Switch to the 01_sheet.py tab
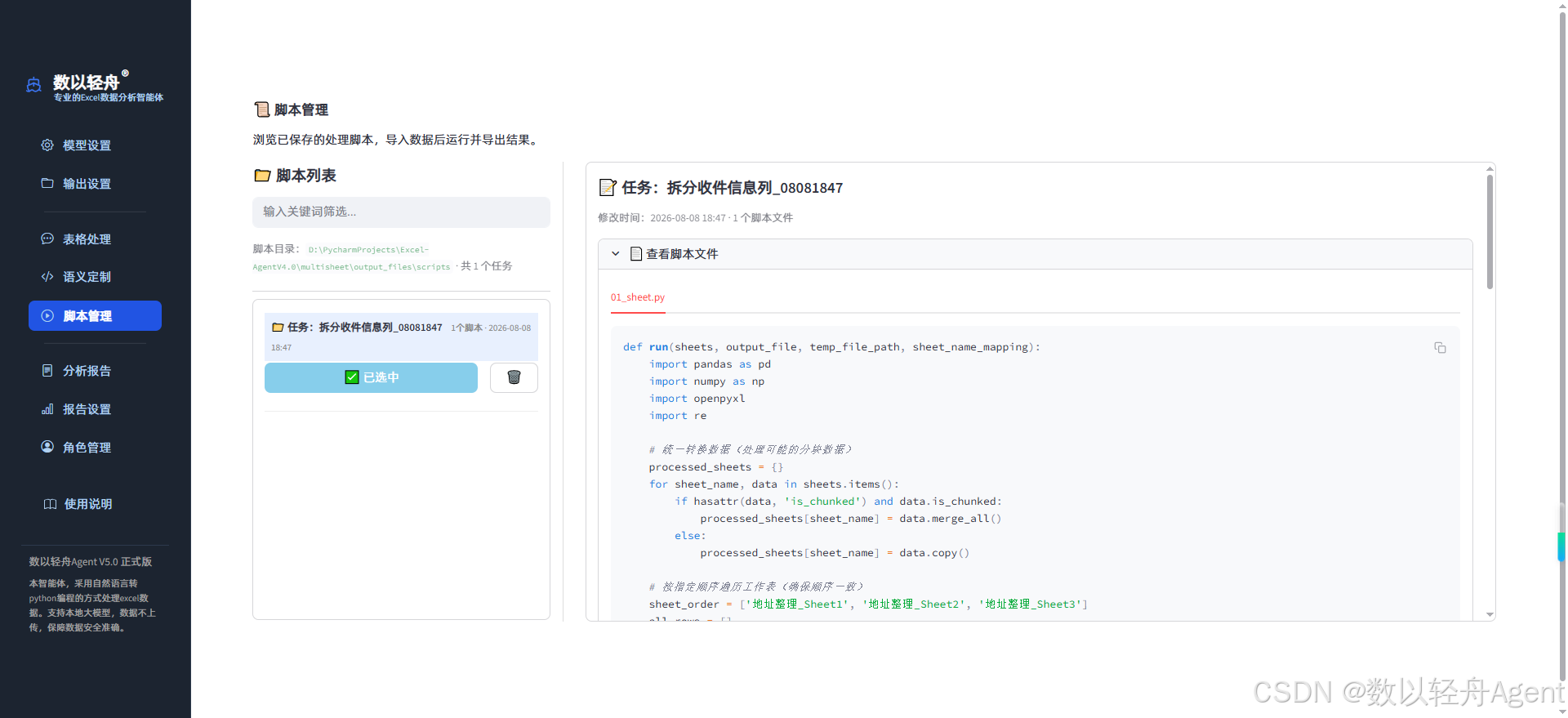 [x=638, y=297]
